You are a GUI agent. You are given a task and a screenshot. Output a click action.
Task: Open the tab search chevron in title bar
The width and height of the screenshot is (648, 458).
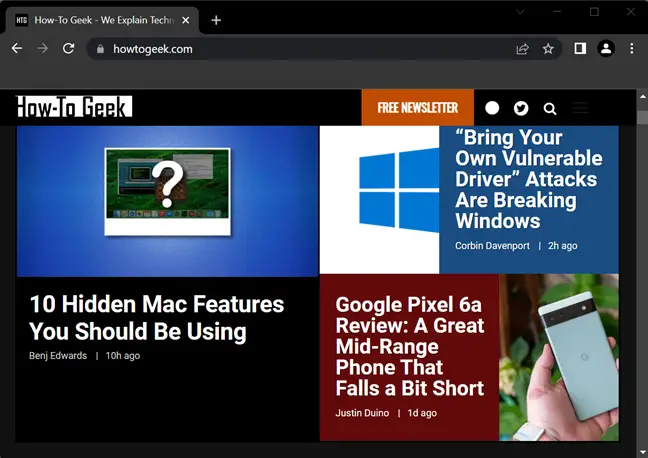click(x=520, y=12)
